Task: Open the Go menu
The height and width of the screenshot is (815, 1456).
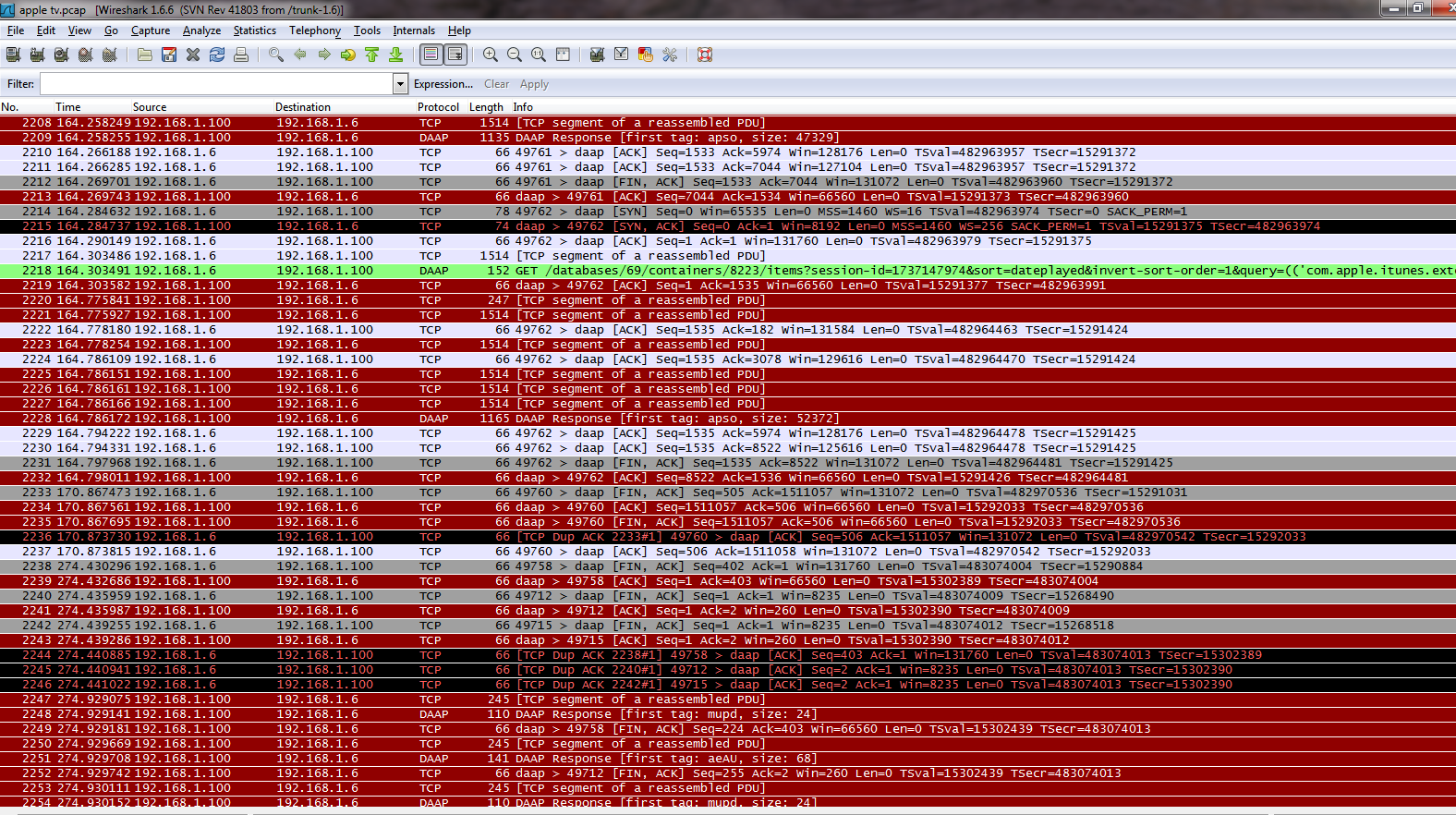Action: pyautogui.click(x=111, y=30)
